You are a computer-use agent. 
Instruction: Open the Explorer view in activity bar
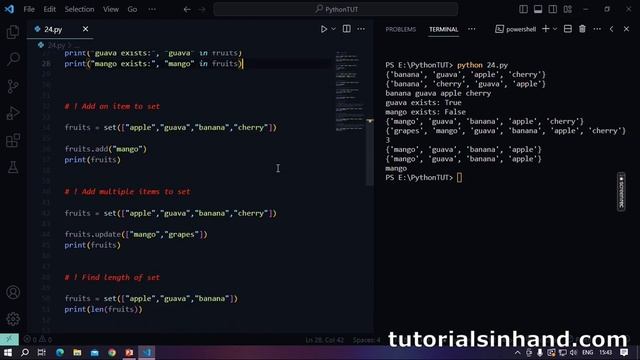pos(13,32)
